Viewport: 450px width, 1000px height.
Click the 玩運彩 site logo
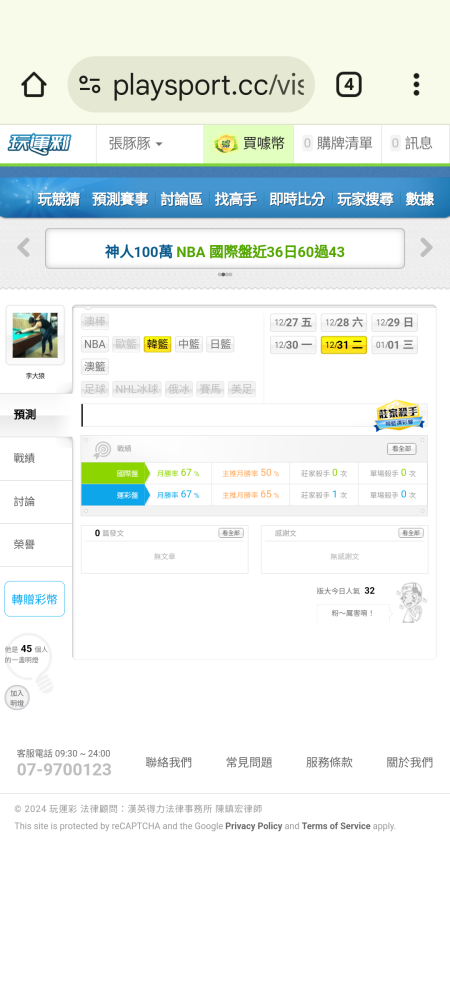pos(40,143)
